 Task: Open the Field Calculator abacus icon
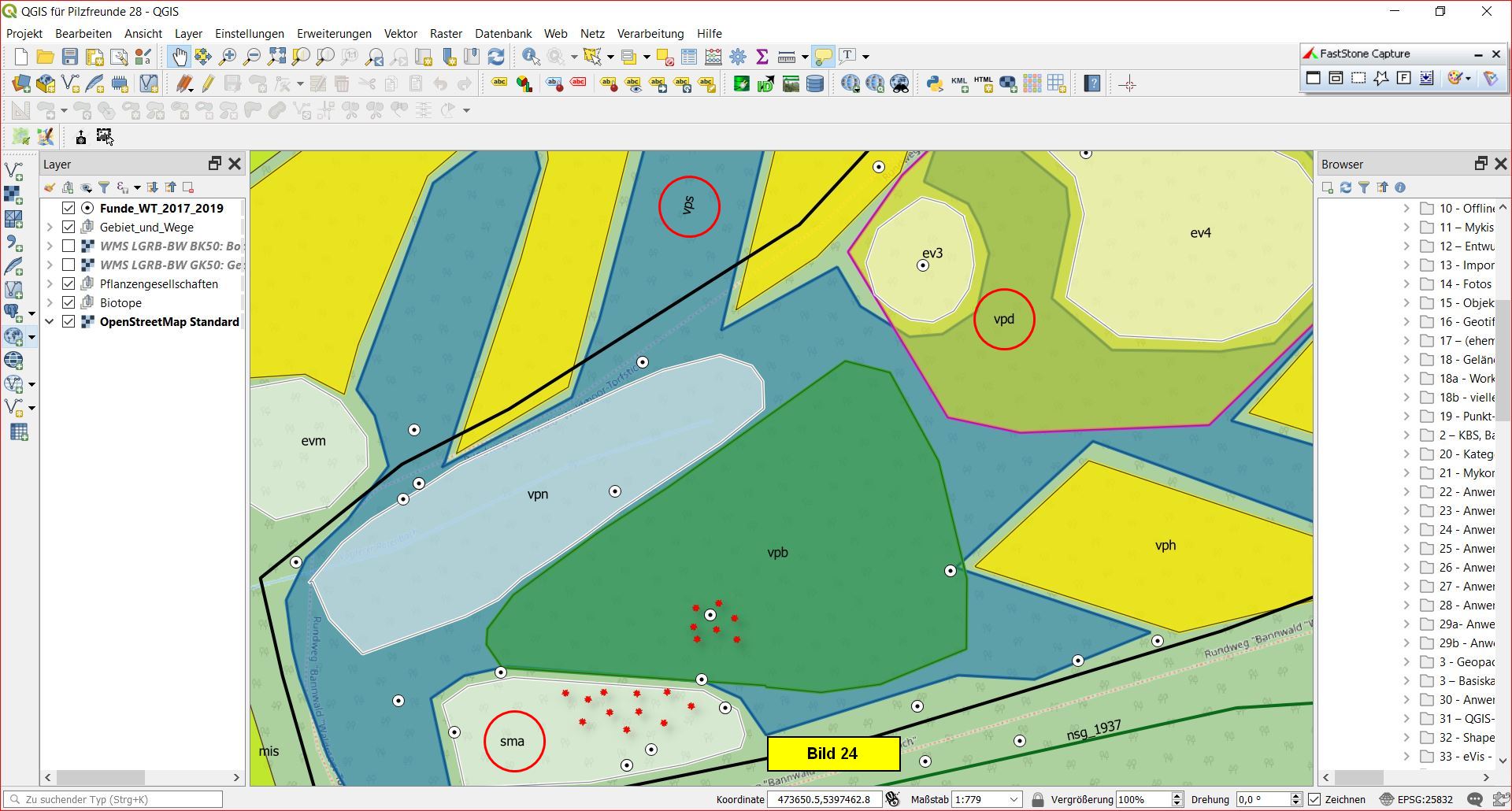coord(713,57)
